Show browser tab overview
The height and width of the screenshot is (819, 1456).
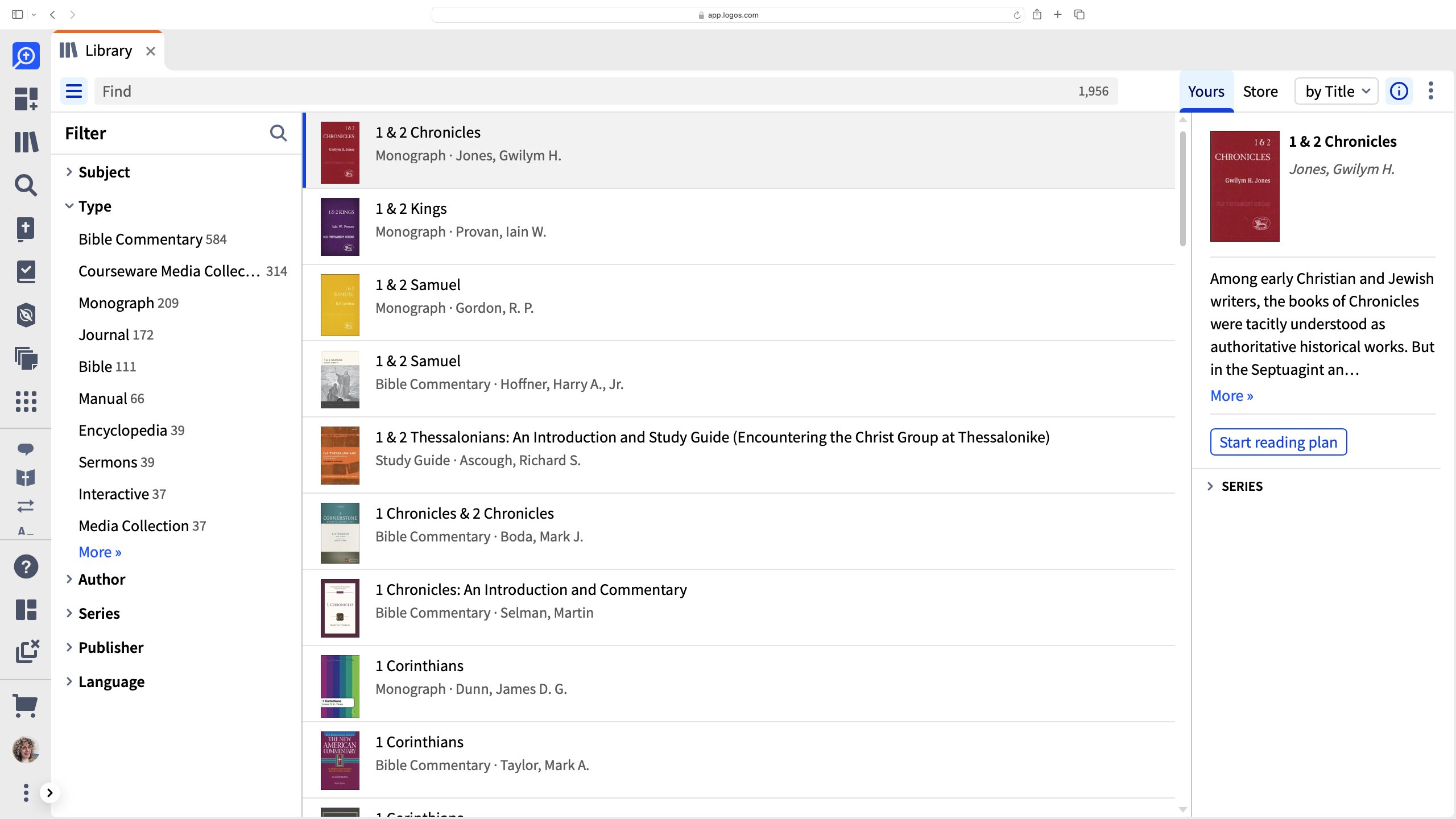[1079, 15]
